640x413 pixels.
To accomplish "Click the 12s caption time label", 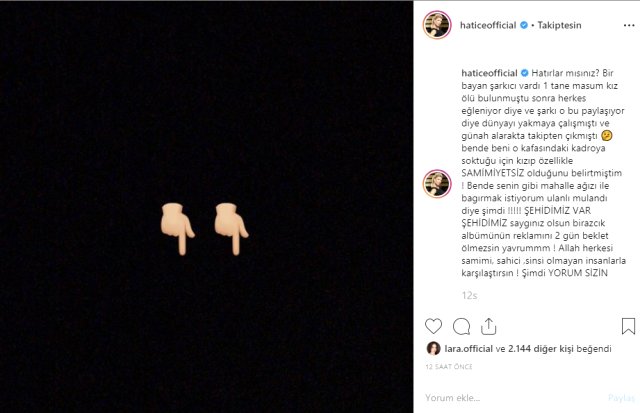I will click(467, 296).
